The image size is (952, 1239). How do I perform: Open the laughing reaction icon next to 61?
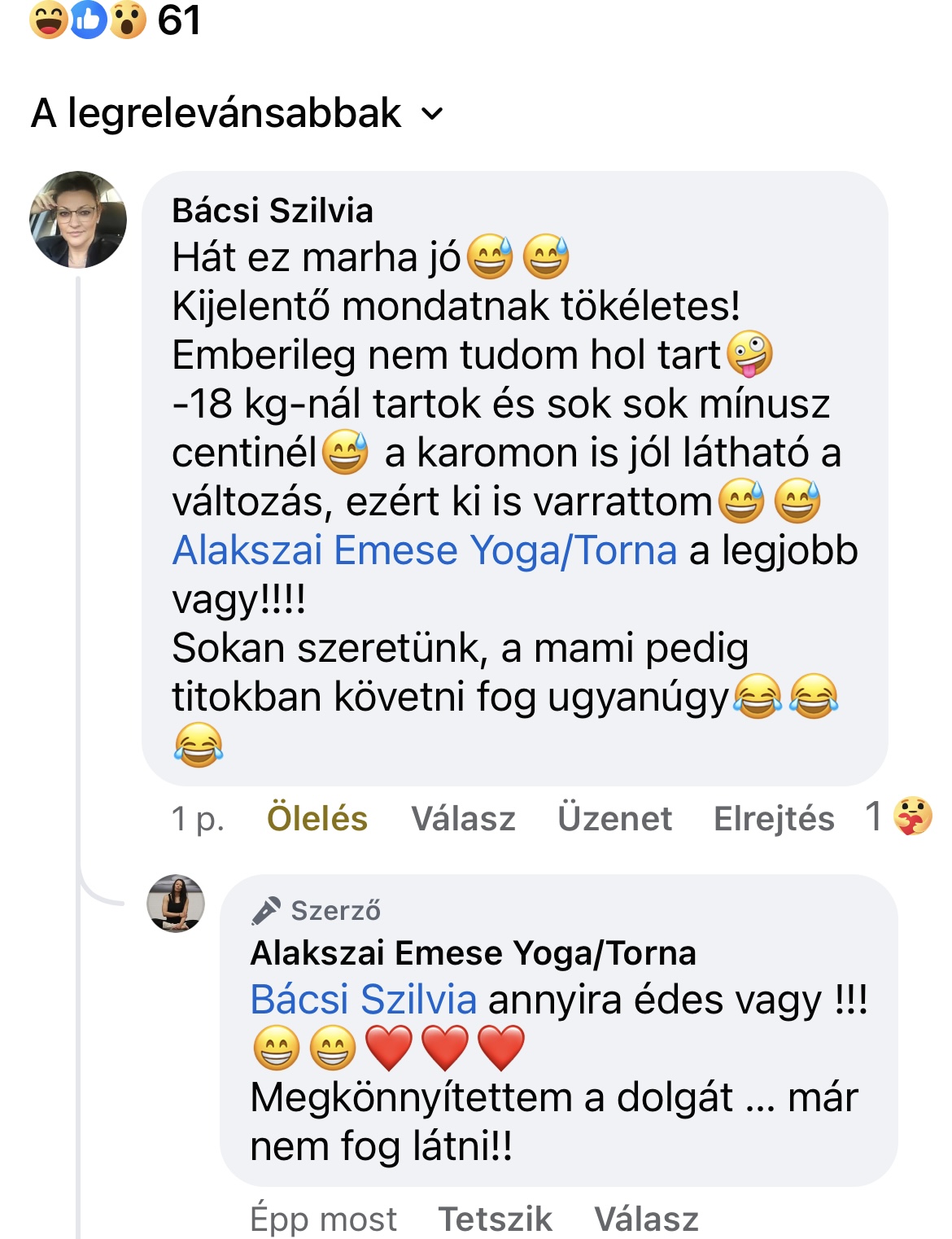coord(49,20)
